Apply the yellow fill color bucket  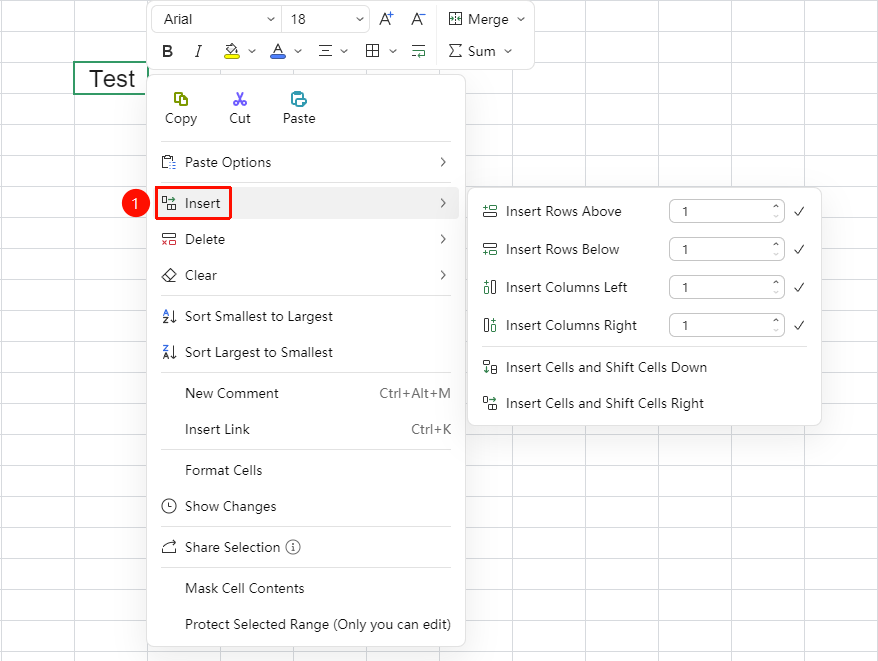pos(231,52)
